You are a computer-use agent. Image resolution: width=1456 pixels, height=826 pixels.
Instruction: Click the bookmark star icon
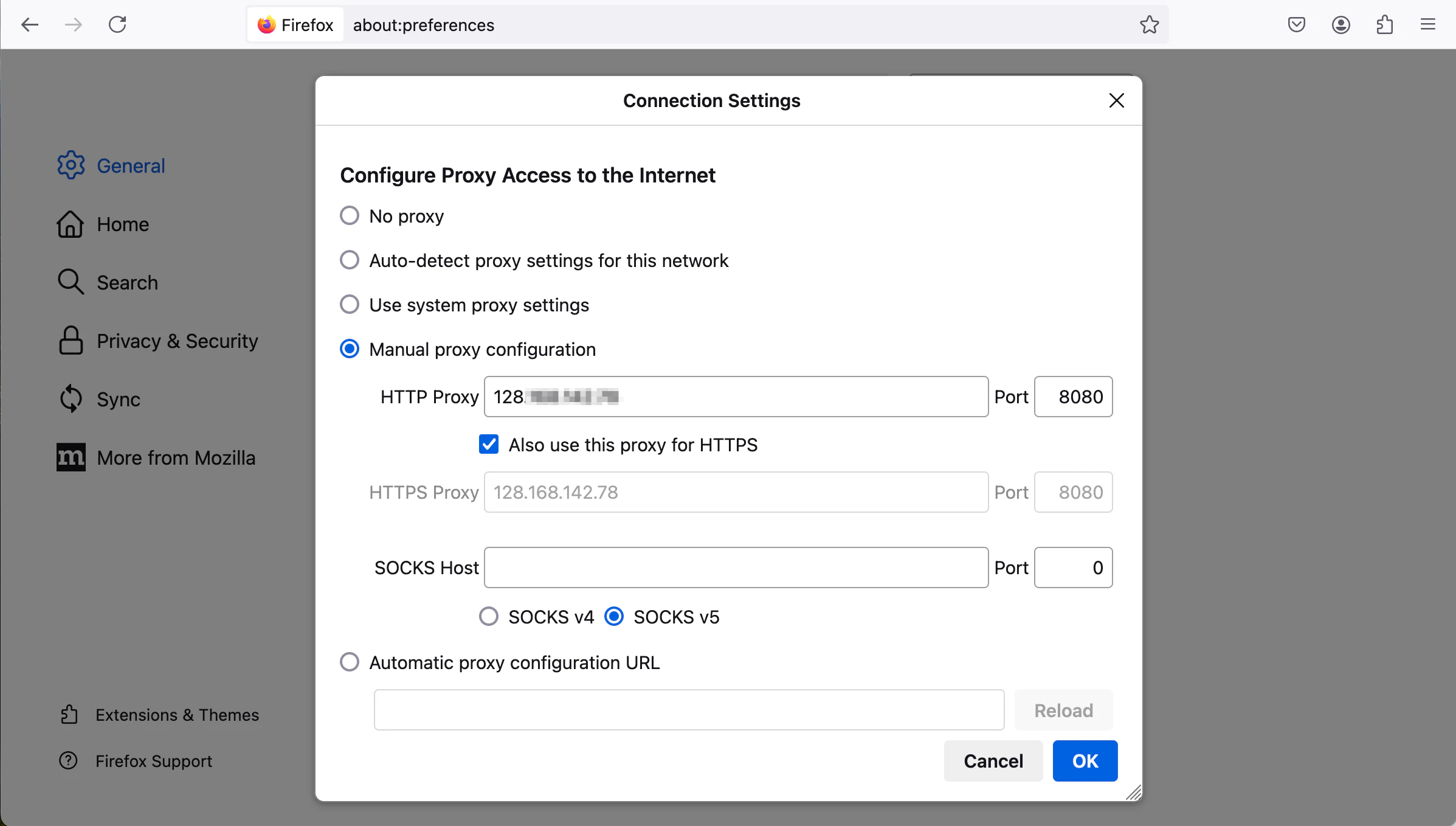click(x=1149, y=25)
